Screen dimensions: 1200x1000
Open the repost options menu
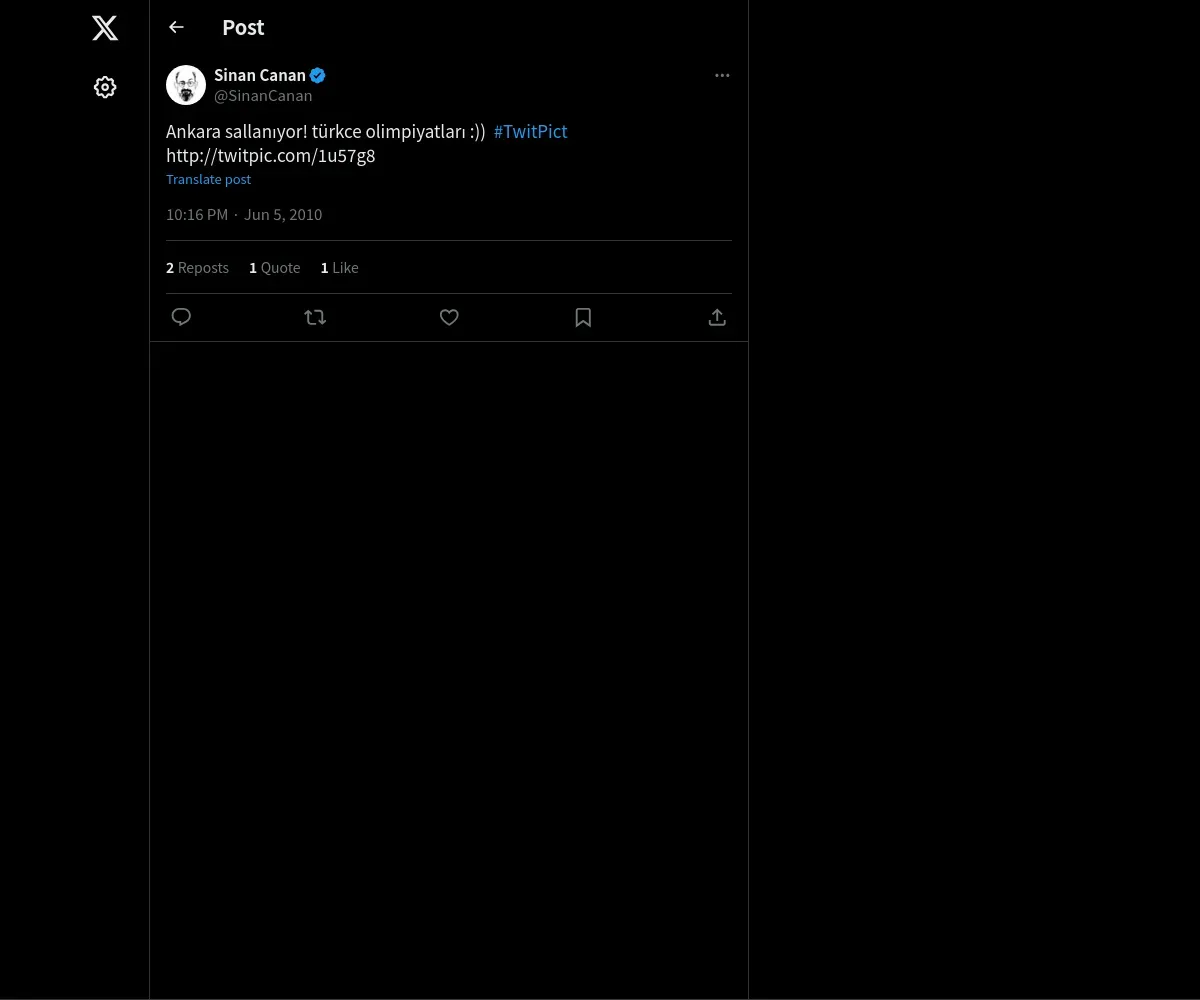tap(315, 317)
